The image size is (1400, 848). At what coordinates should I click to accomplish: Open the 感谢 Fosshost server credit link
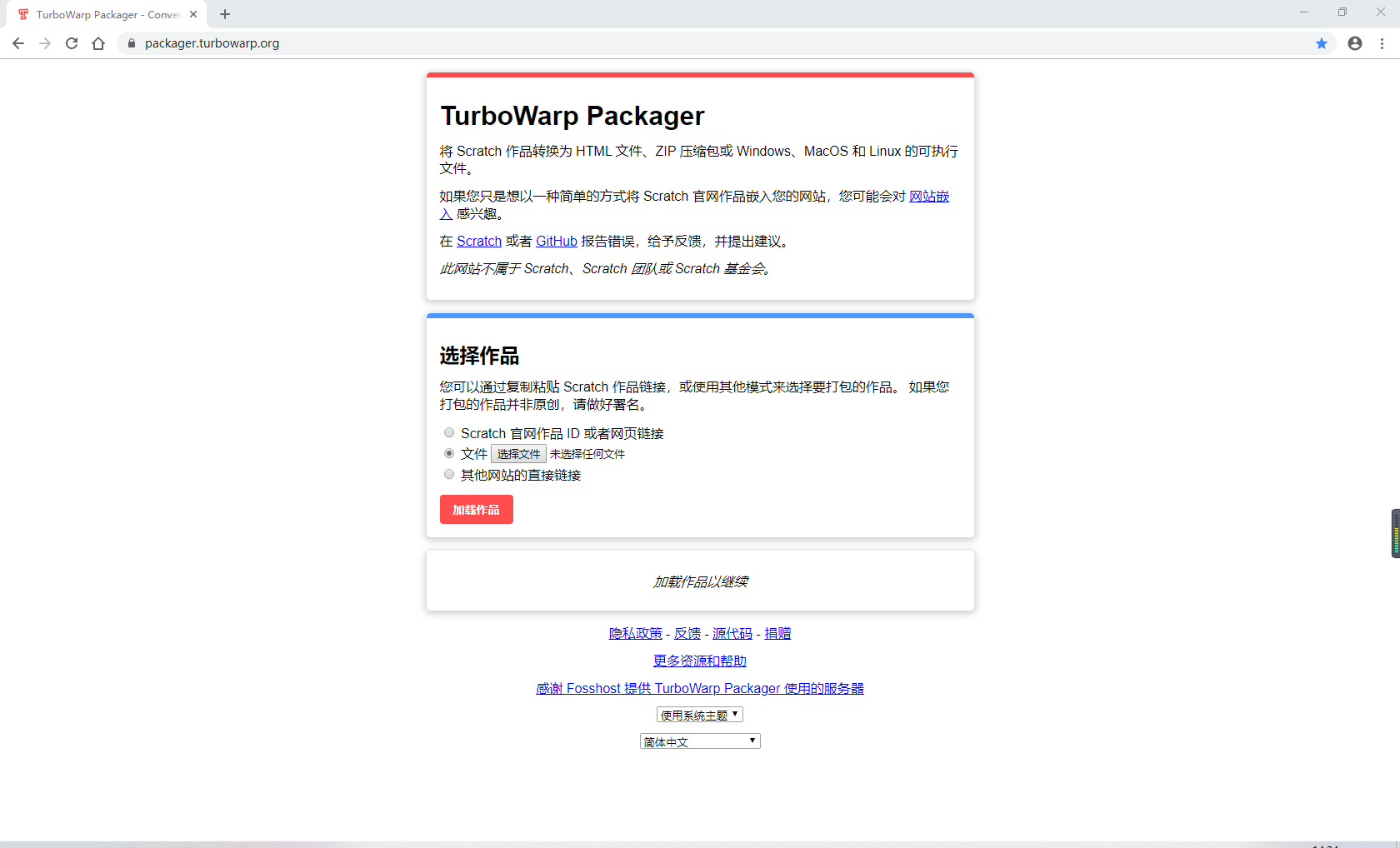pos(700,689)
